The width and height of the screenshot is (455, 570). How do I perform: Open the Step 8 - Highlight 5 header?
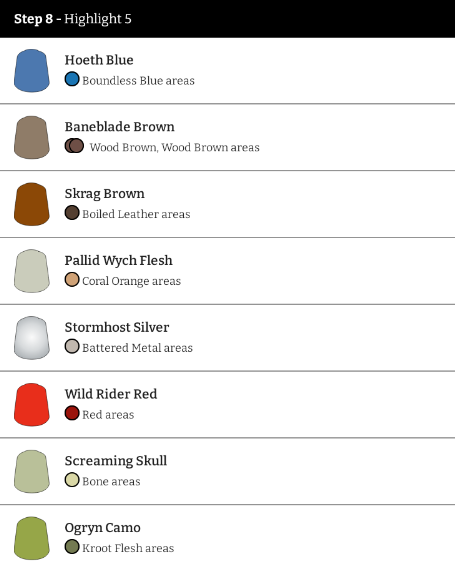coord(228,19)
